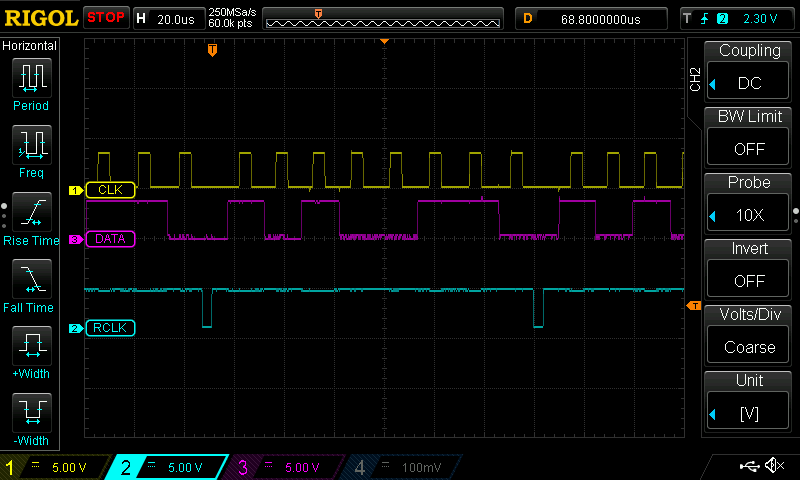This screenshot has width=800, height=480.
Task: Click the muted speaker sound icon
Action: tap(775, 465)
